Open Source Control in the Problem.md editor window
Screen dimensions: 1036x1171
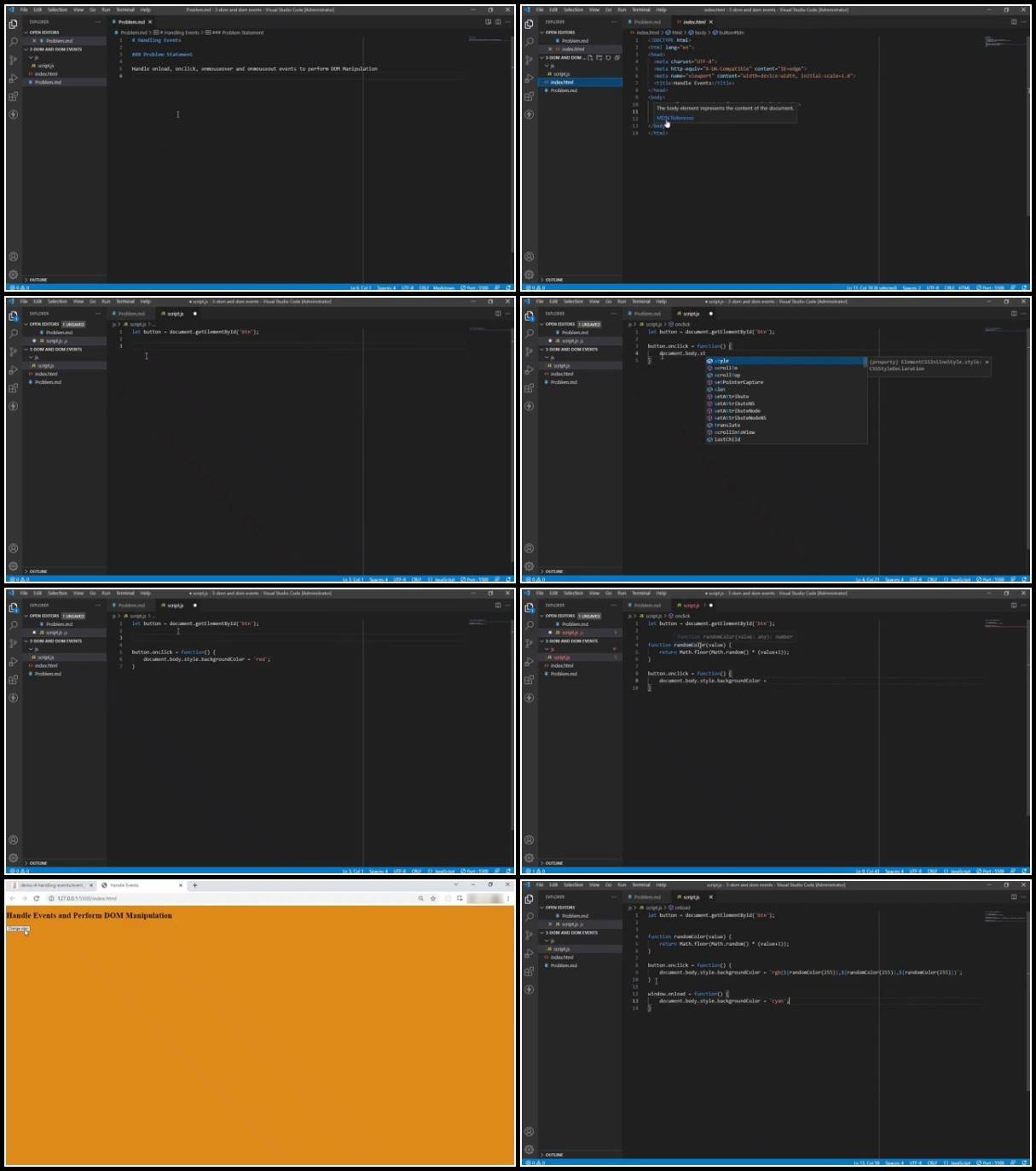pyautogui.click(x=13, y=60)
